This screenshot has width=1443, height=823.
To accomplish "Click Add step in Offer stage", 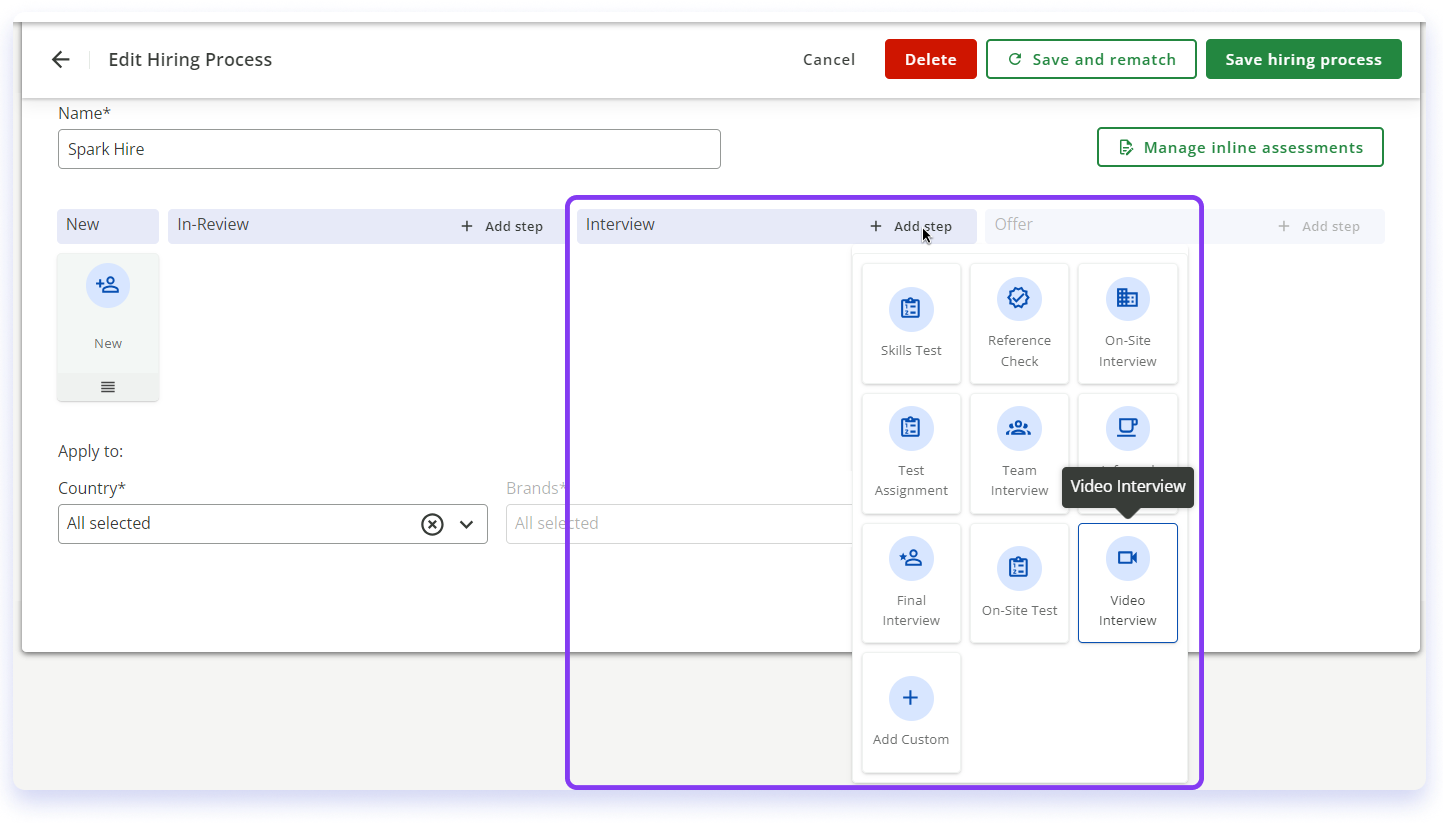I will click(1319, 227).
